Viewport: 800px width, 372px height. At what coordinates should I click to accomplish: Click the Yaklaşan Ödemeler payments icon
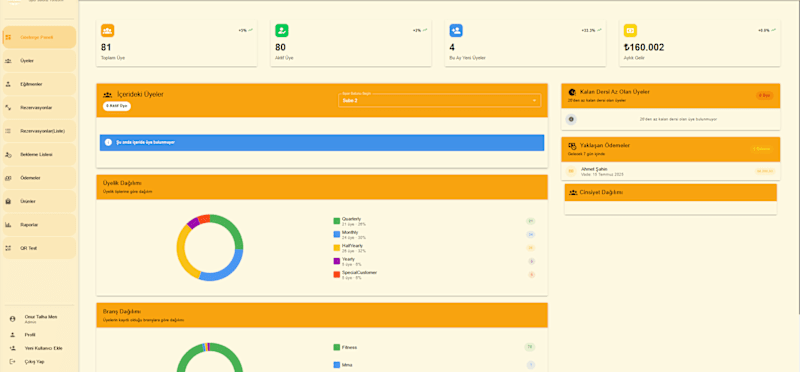tap(572, 145)
